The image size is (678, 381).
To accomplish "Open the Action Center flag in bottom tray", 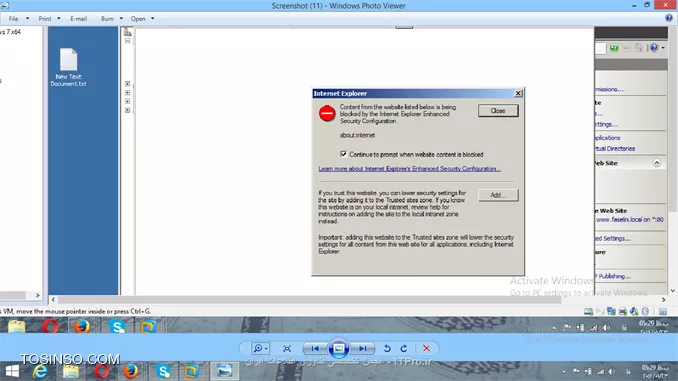I will point(576,371).
